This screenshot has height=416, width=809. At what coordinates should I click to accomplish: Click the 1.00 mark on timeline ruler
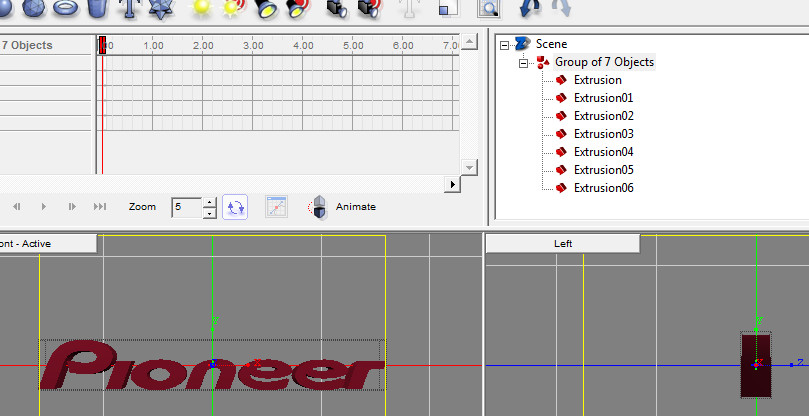tap(153, 45)
